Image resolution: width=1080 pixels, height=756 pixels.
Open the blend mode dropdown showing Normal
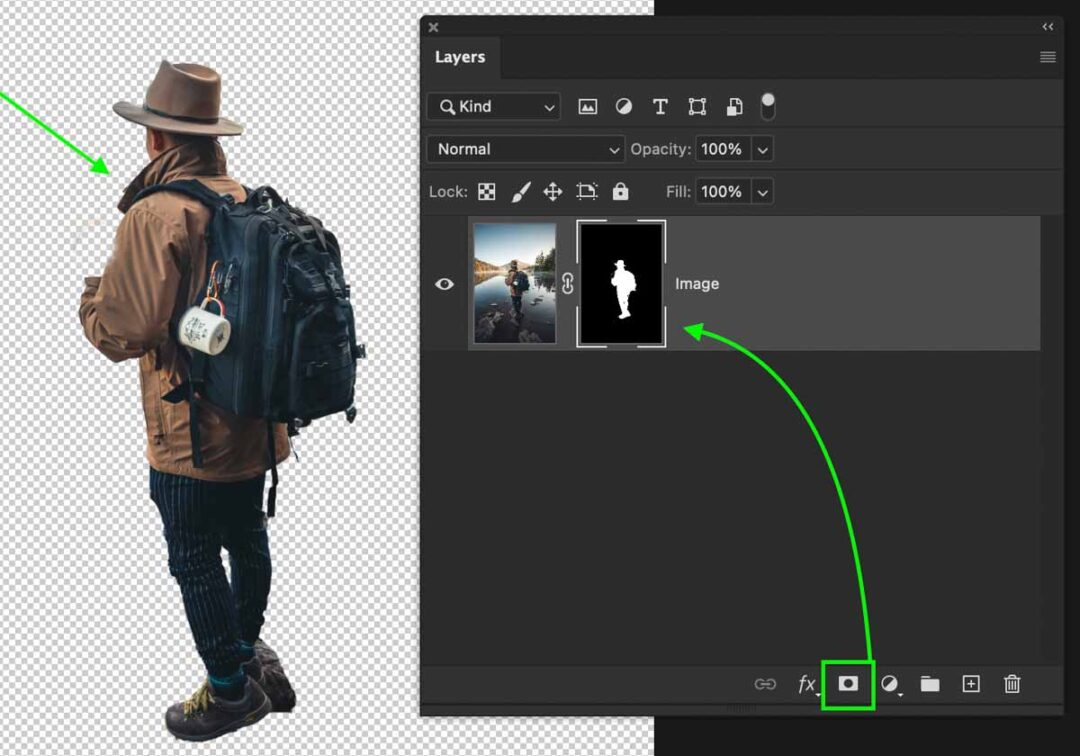pos(525,149)
